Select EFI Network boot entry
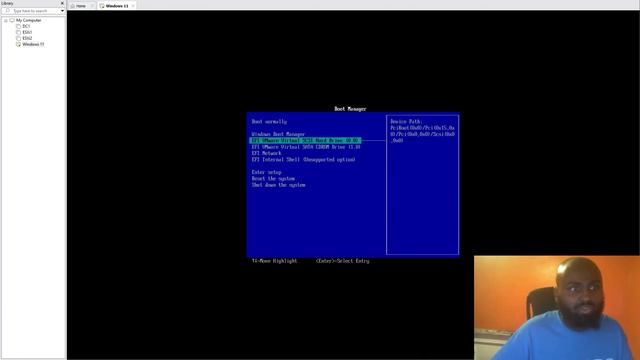 point(266,153)
